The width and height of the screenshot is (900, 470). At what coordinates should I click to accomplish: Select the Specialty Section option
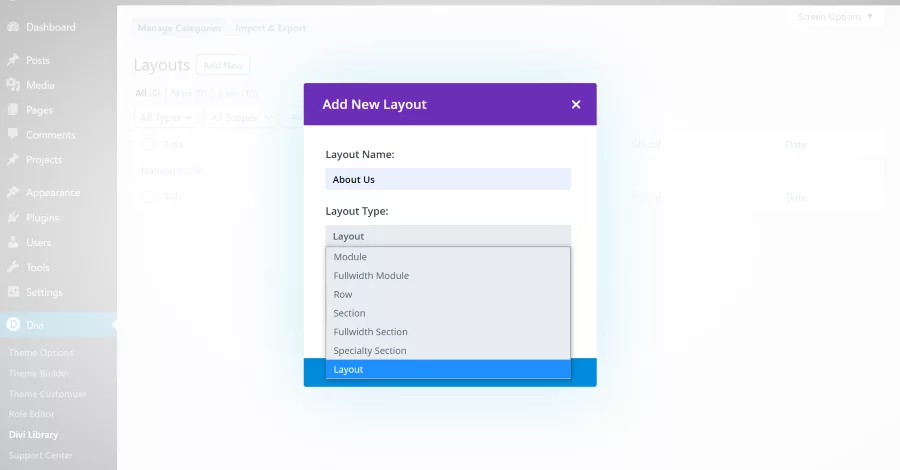click(448, 351)
